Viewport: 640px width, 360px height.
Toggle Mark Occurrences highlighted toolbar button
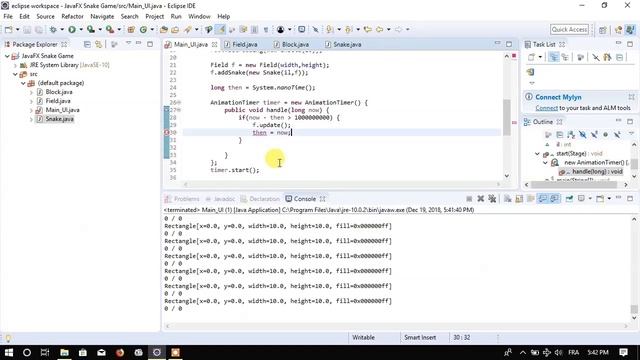(x=220, y=29)
